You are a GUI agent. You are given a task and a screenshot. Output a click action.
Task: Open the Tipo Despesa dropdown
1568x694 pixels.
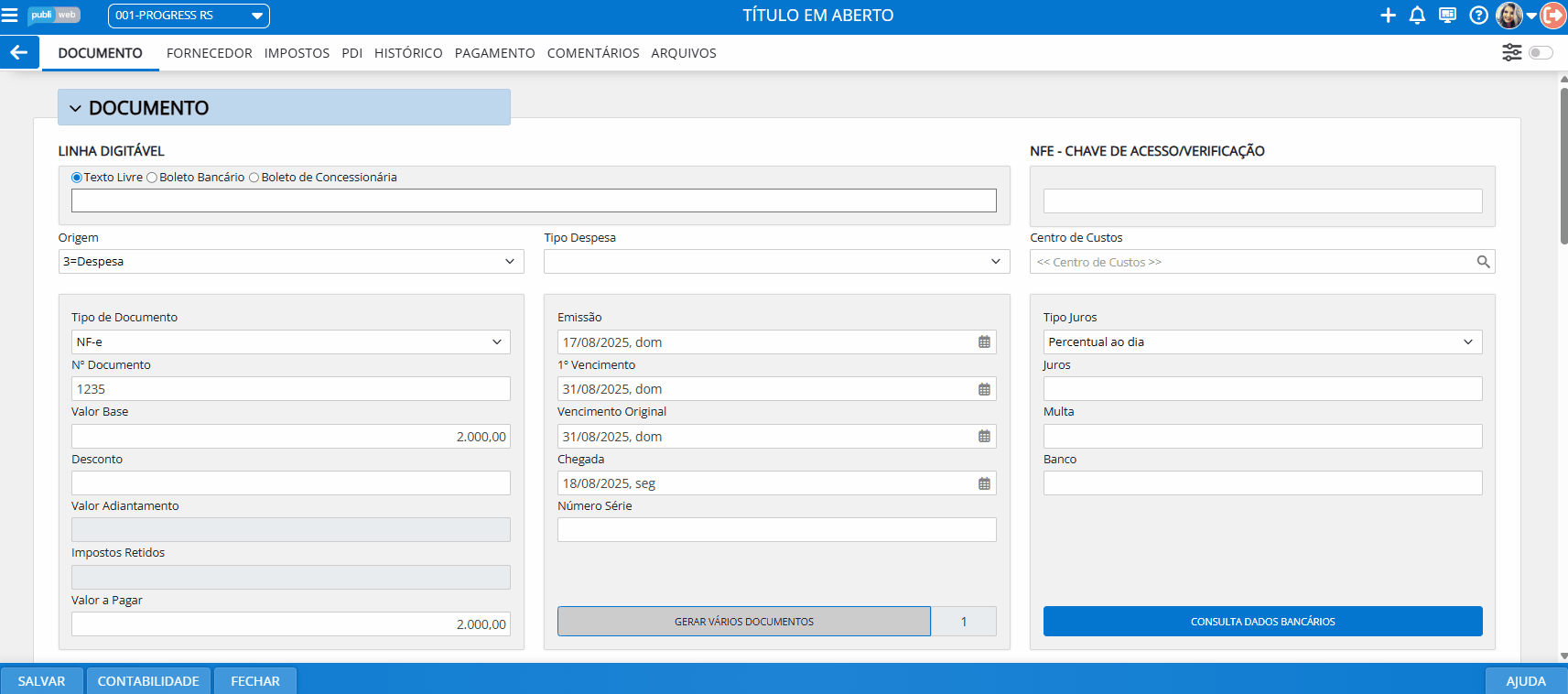pyautogui.click(x=776, y=262)
